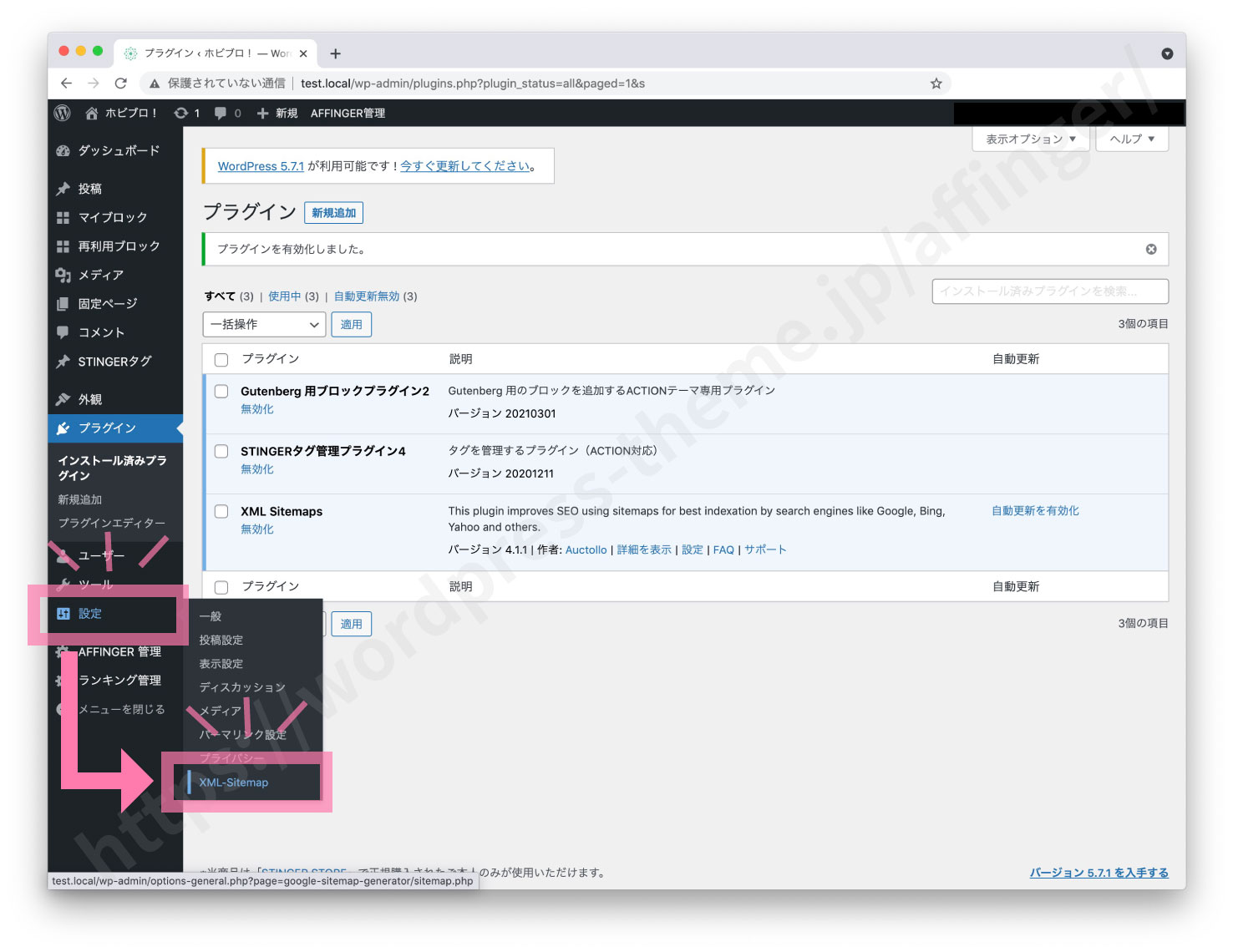Image resolution: width=1233 pixels, height=952 pixels.
Task: Open a new browser tab
Action: click(335, 53)
